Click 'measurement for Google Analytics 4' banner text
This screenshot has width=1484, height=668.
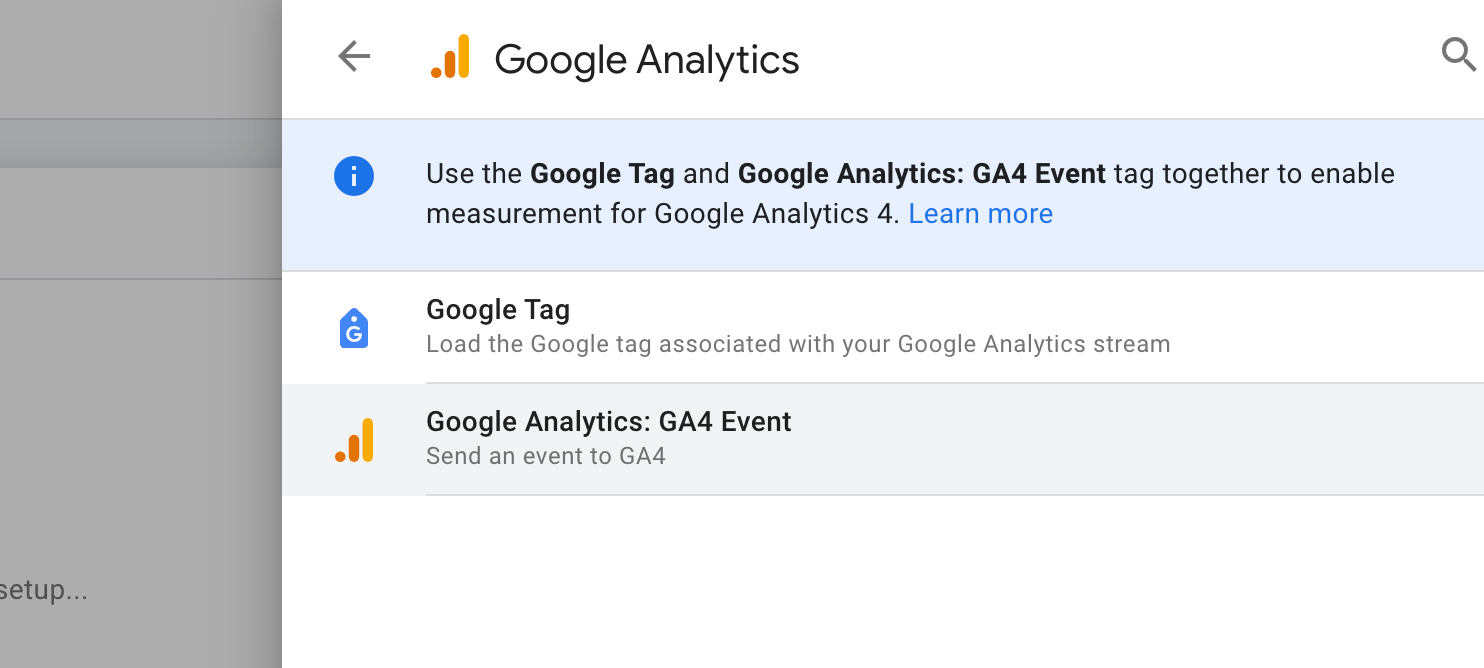pos(663,214)
